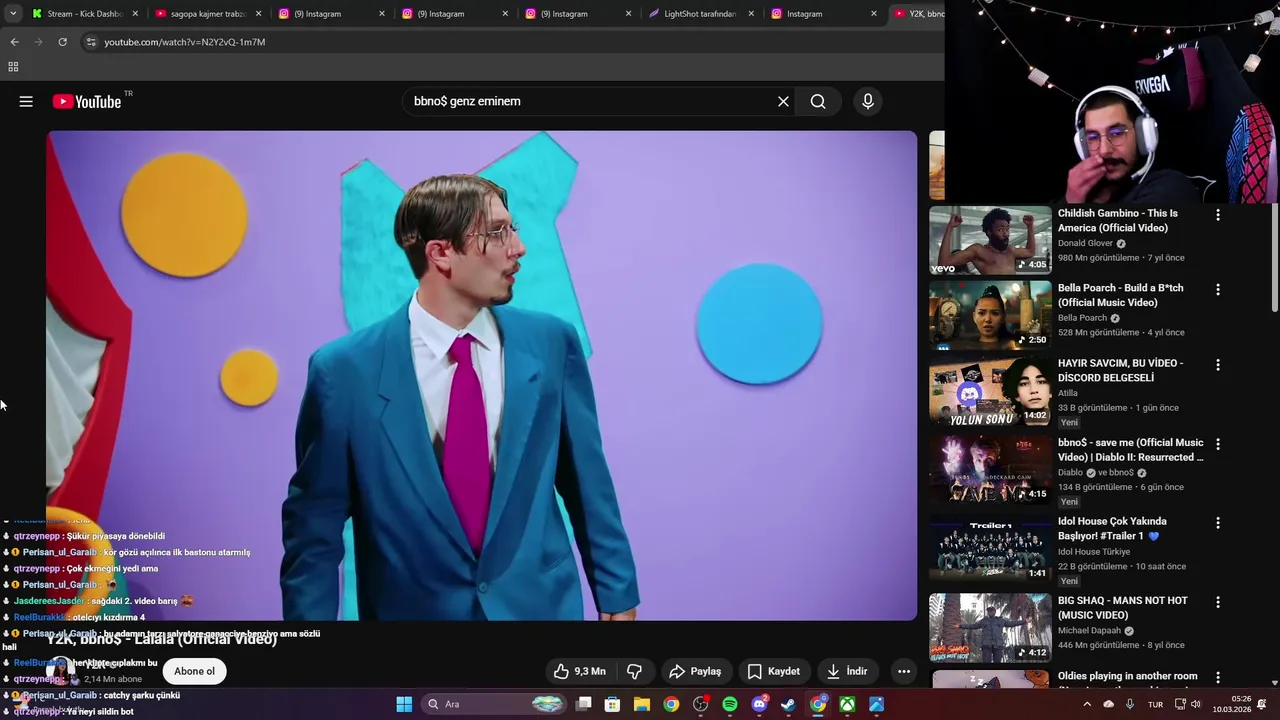Click the Kaydet save button
The image size is (1280, 720).
(x=774, y=671)
